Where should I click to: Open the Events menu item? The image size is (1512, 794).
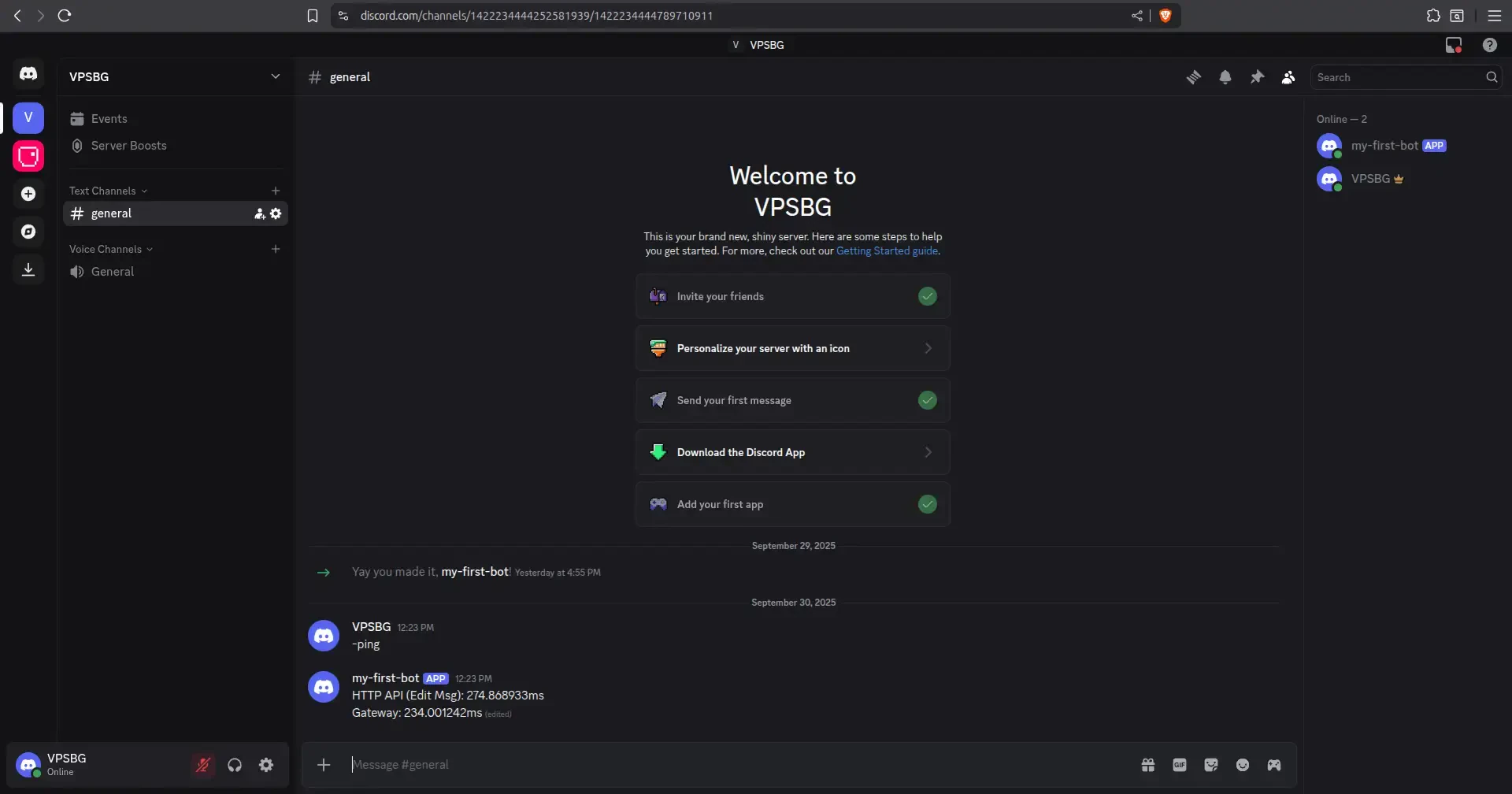[109, 119]
